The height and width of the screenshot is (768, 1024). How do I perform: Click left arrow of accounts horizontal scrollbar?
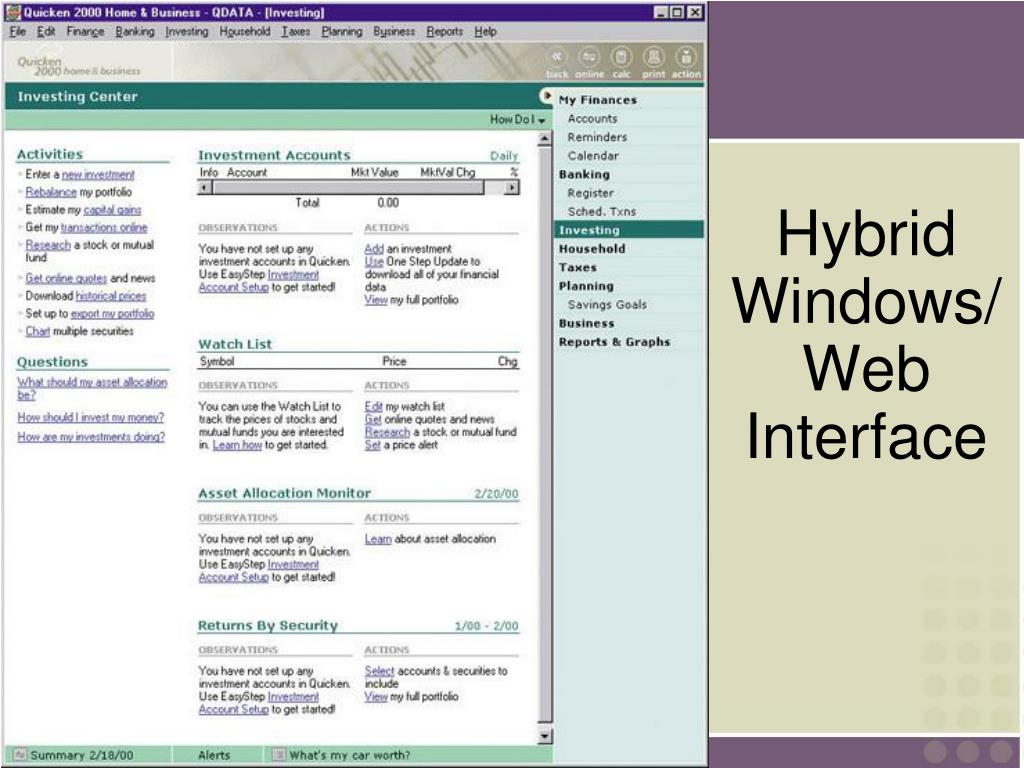click(204, 187)
